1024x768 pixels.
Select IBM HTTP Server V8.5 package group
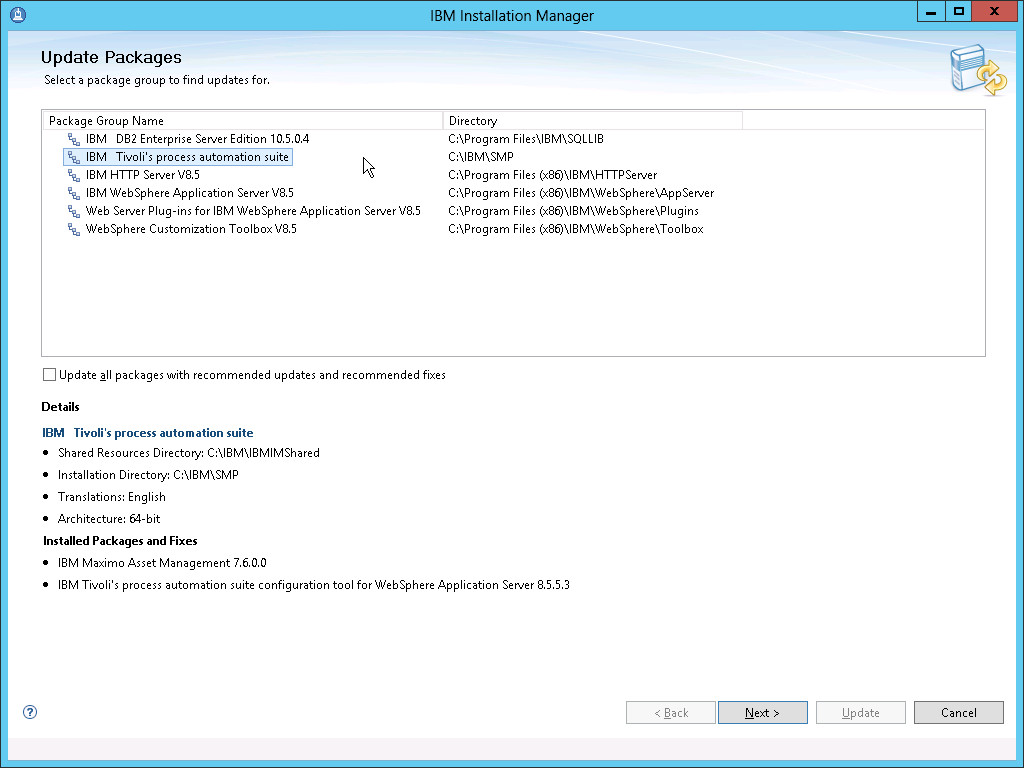tap(142, 175)
